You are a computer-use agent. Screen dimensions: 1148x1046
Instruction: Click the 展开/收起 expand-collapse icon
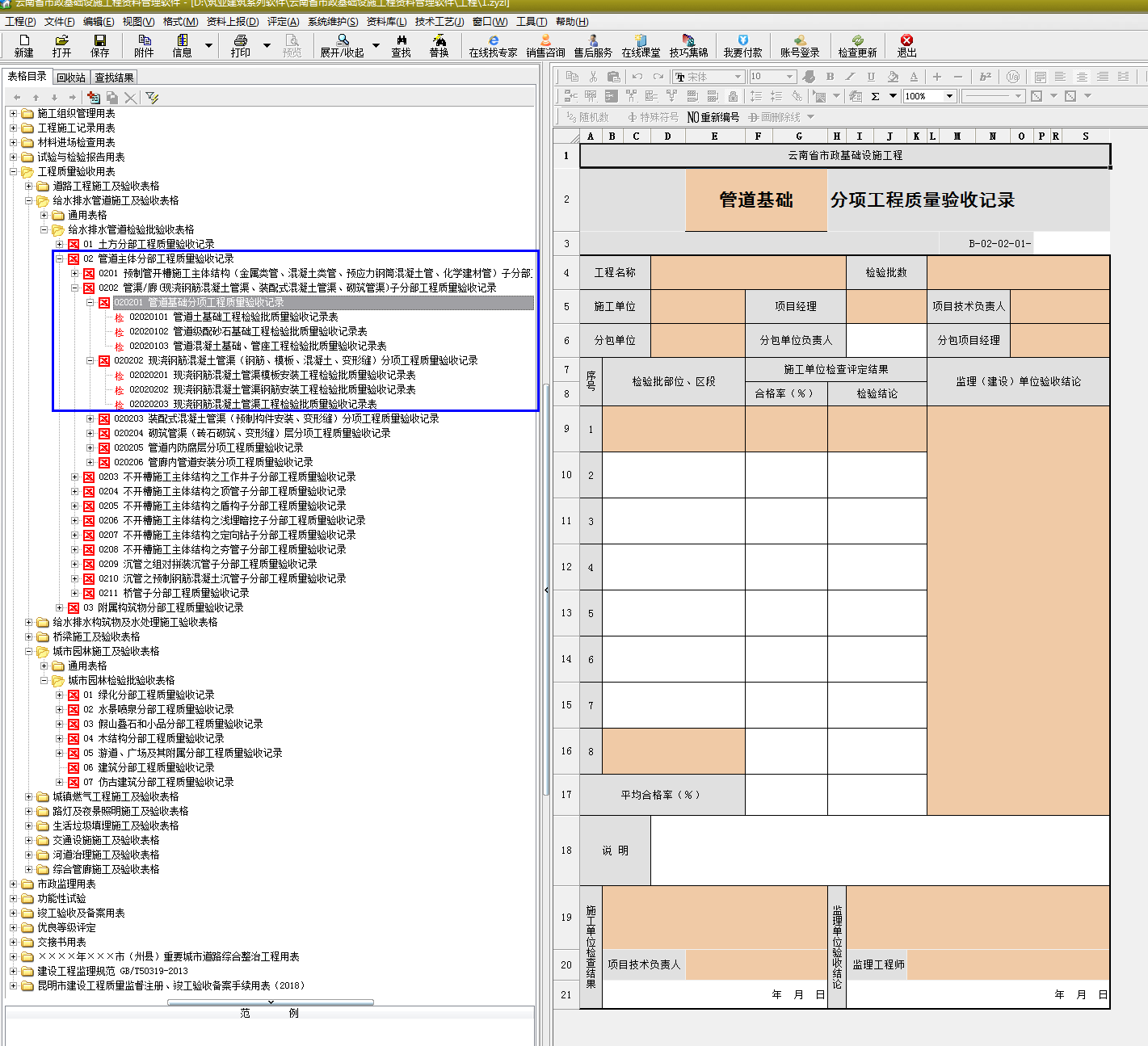coord(343,45)
